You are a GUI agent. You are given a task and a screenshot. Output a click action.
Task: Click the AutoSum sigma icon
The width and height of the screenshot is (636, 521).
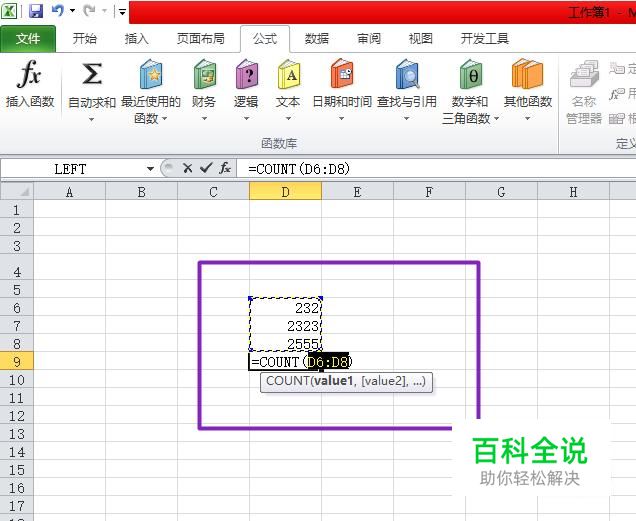point(92,74)
